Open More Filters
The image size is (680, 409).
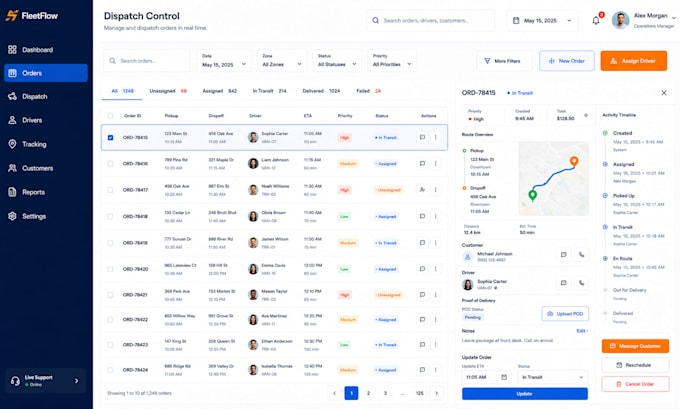coord(502,61)
